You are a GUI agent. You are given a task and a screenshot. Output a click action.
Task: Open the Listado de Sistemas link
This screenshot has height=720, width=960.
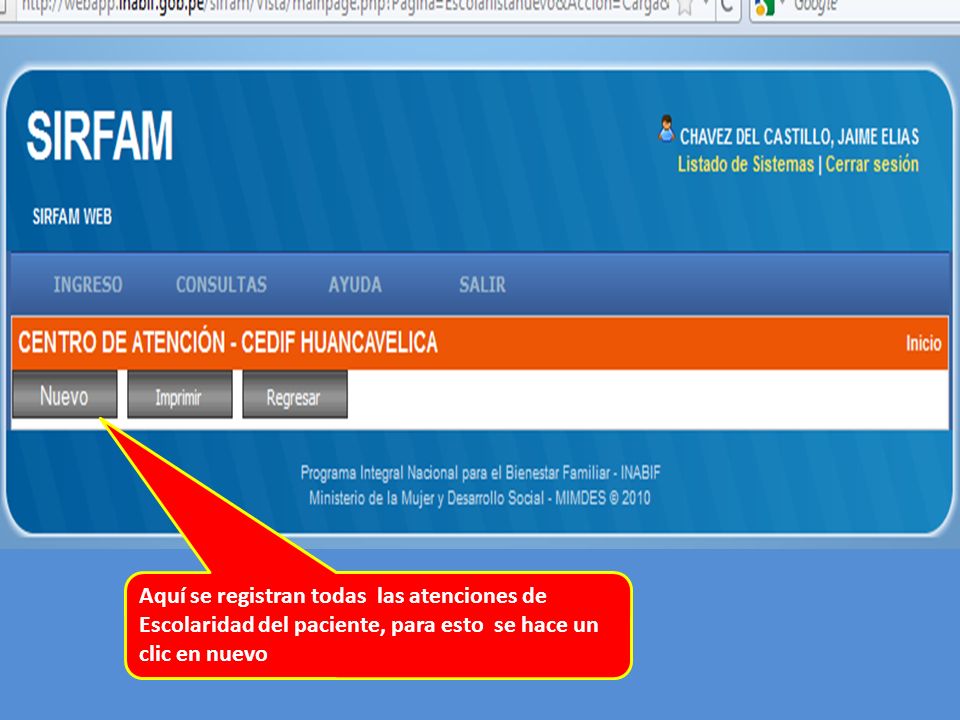pyautogui.click(x=746, y=164)
